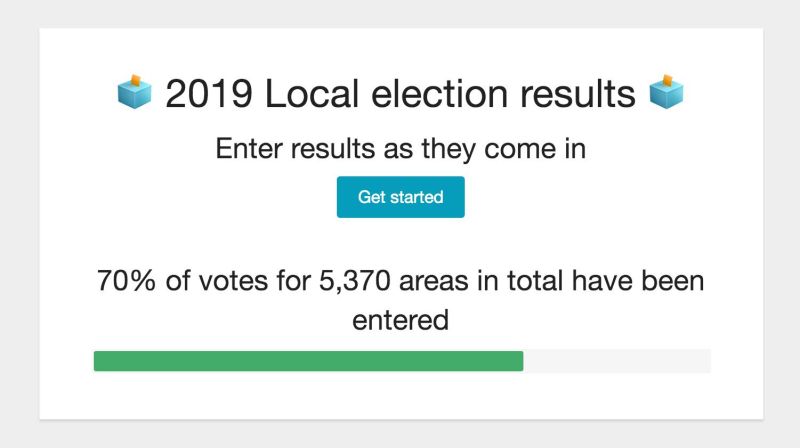Click the right end of the progress bar
This screenshot has width=800, height=448.
click(x=706, y=361)
